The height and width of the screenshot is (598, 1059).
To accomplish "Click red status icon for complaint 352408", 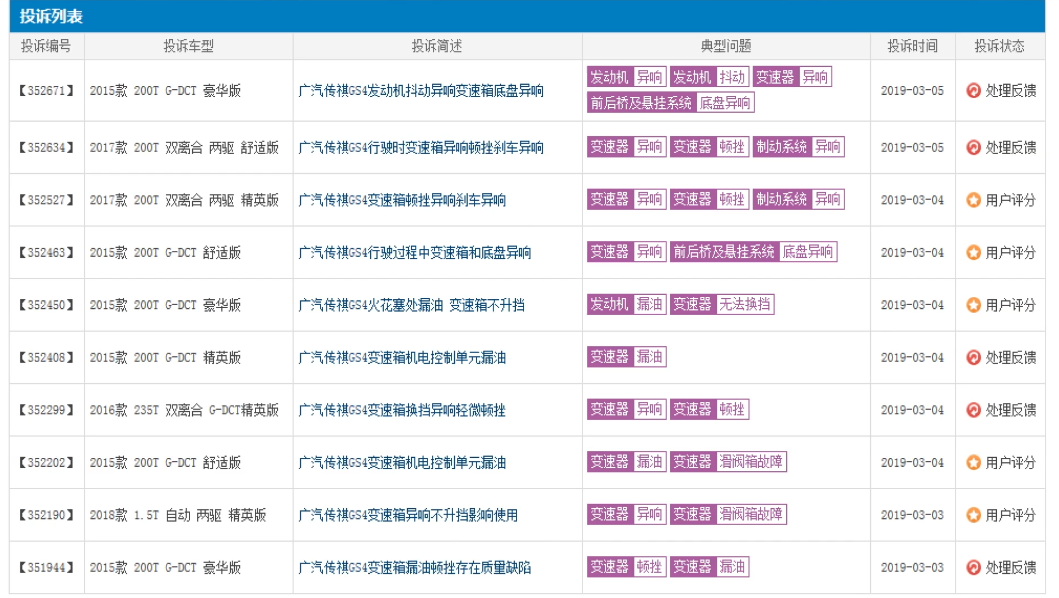I will coord(973,358).
